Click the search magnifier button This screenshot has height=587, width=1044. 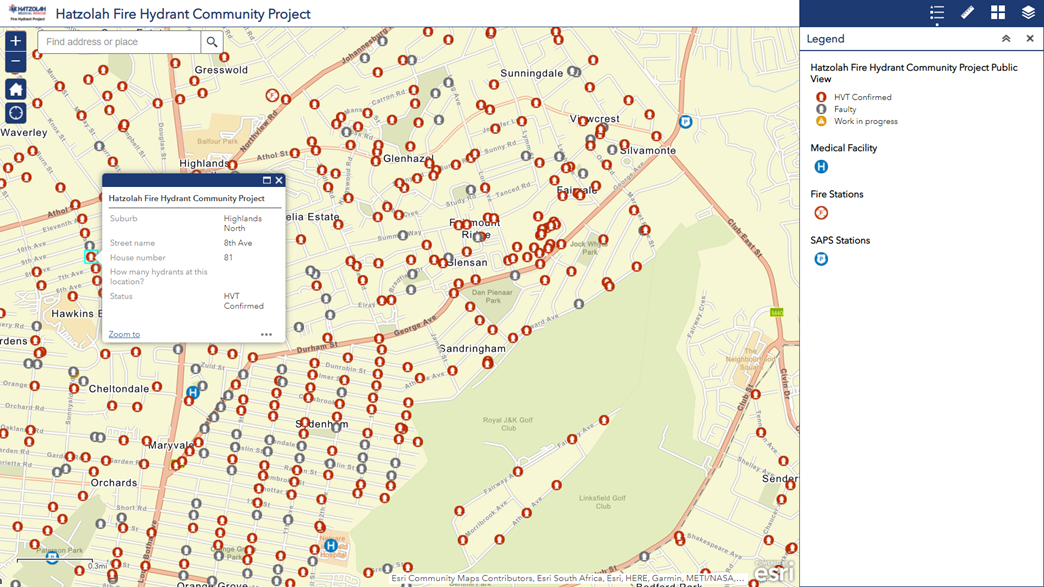coord(212,42)
